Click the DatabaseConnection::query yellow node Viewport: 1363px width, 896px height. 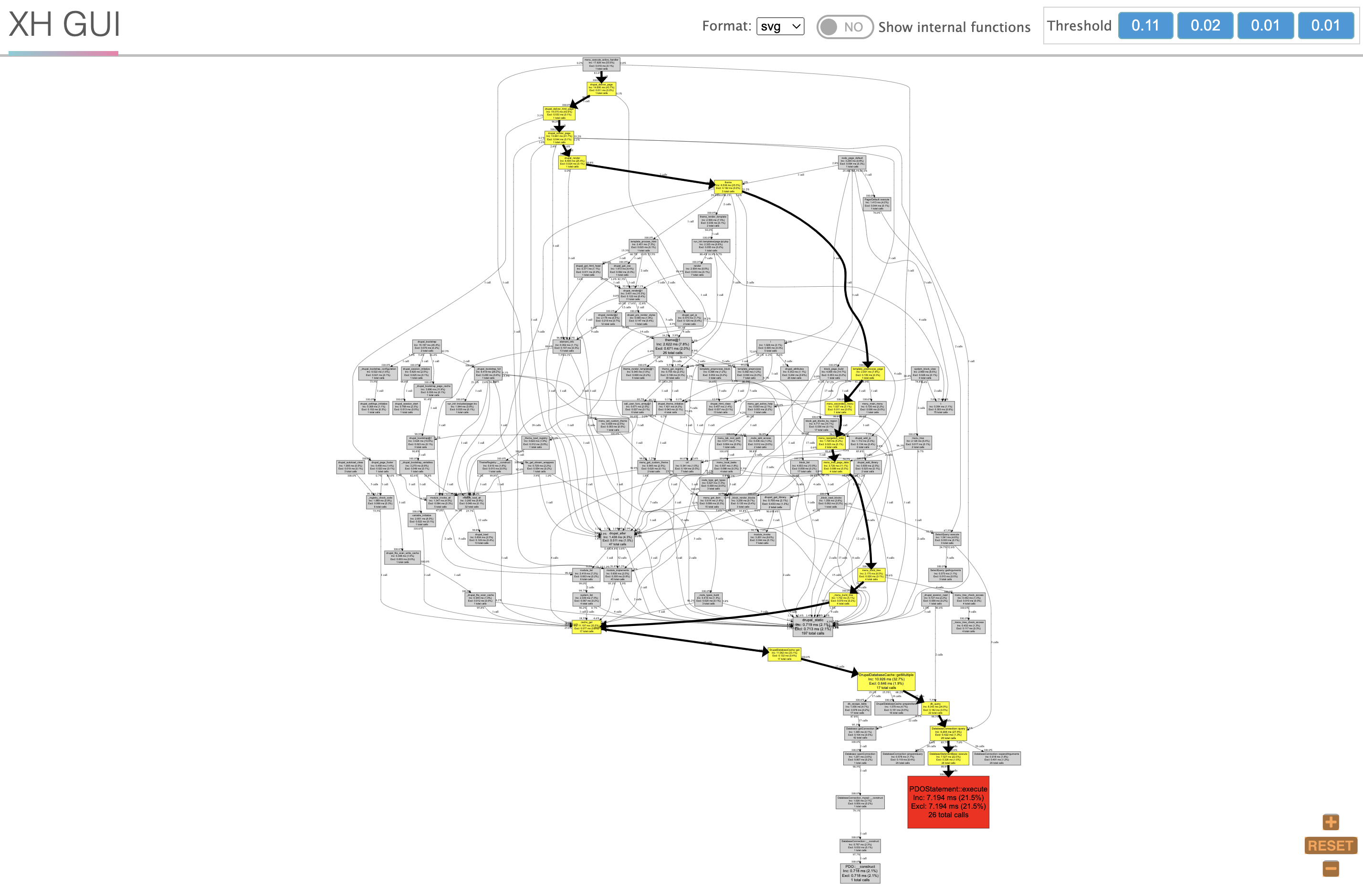click(x=948, y=733)
